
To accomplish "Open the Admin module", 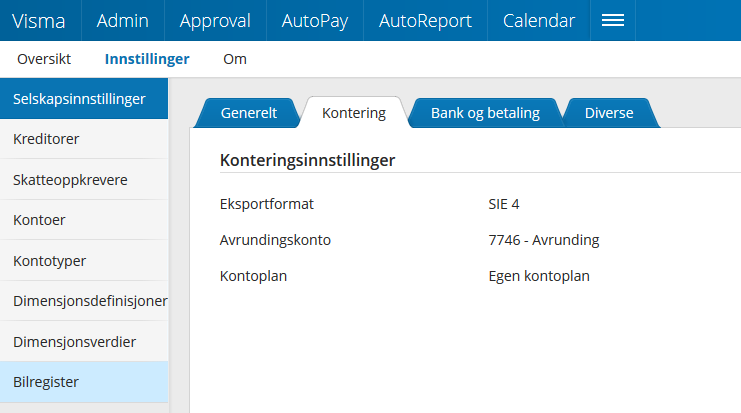I will tap(121, 20).
